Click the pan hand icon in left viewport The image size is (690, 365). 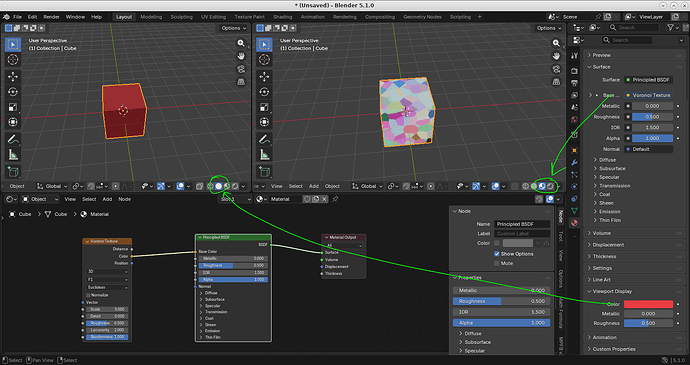point(241,56)
